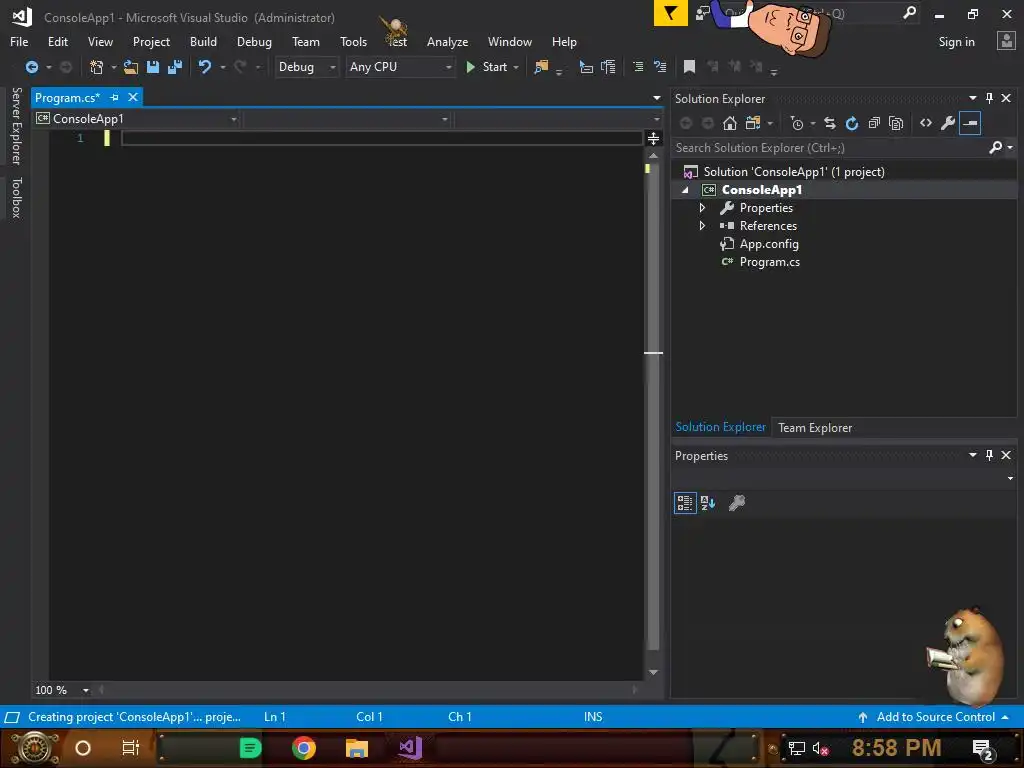Click the Navigate Backward arrow icon
Screen dimensions: 1024x768
31,67
